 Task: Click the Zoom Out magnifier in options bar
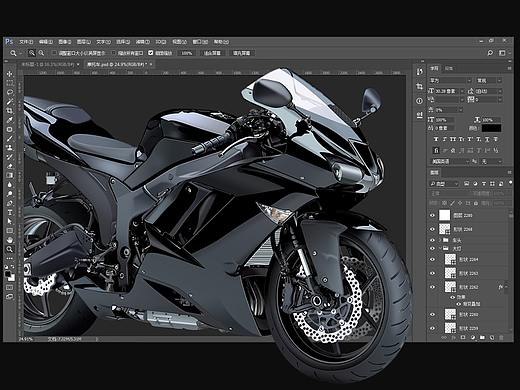pyautogui.click(x=41, y=53)
